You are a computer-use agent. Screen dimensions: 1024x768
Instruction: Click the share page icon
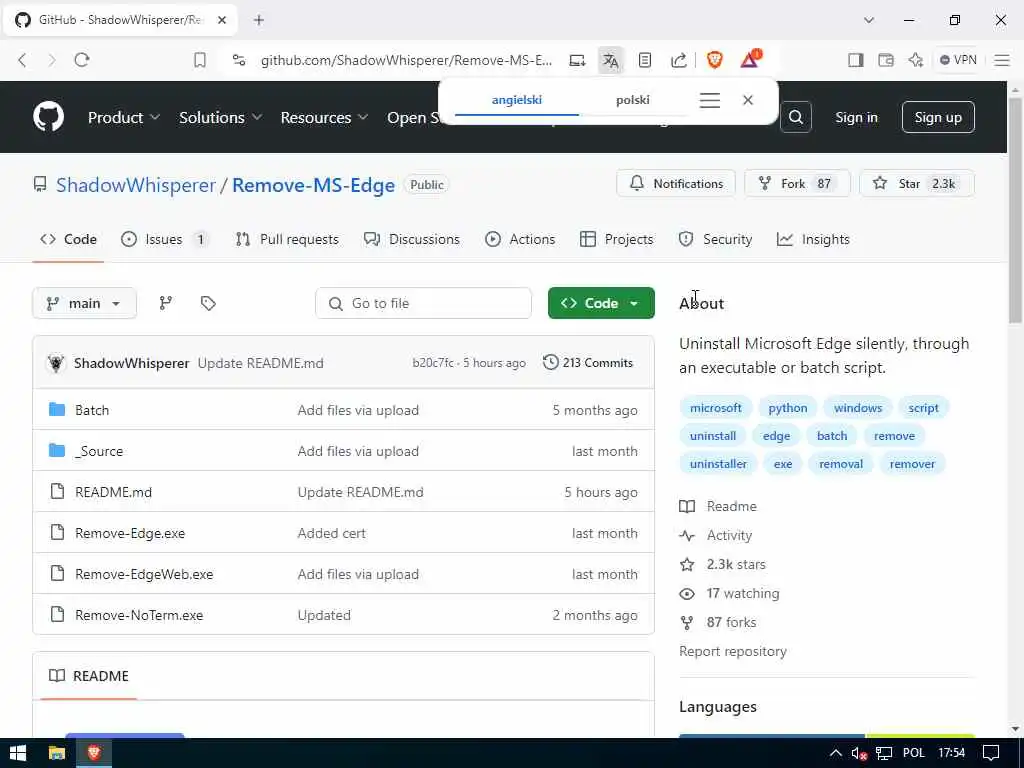point(679,60)
